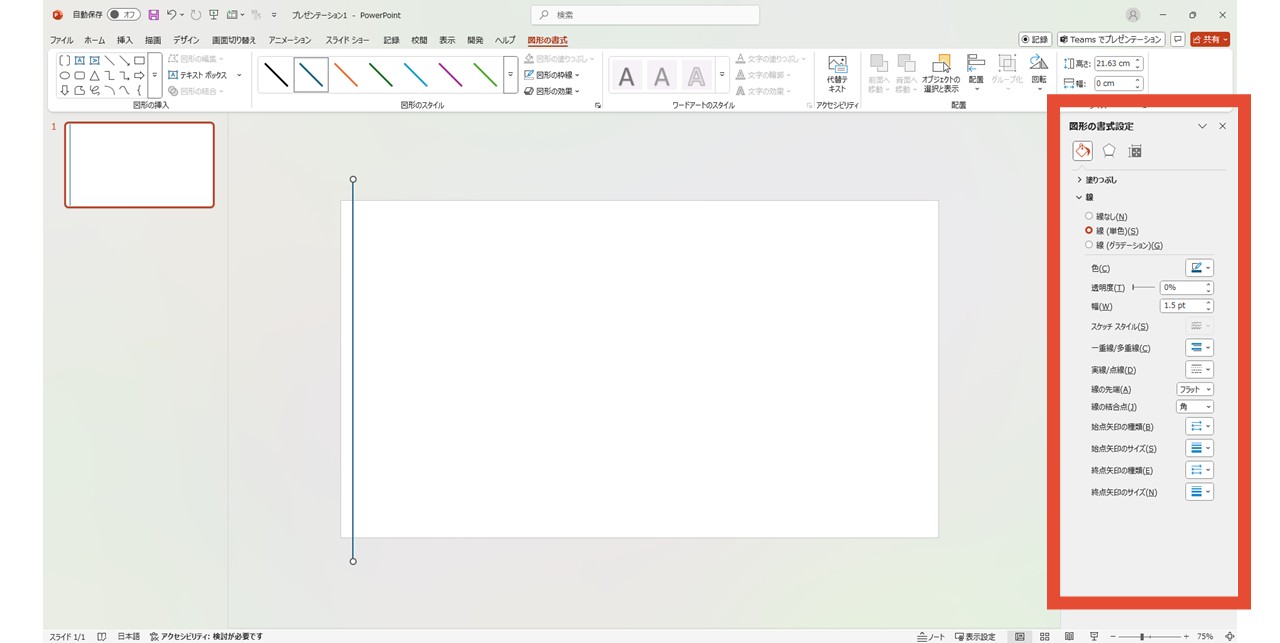
Task: Click the 表示設定 button in status bar
Action: 974,636
